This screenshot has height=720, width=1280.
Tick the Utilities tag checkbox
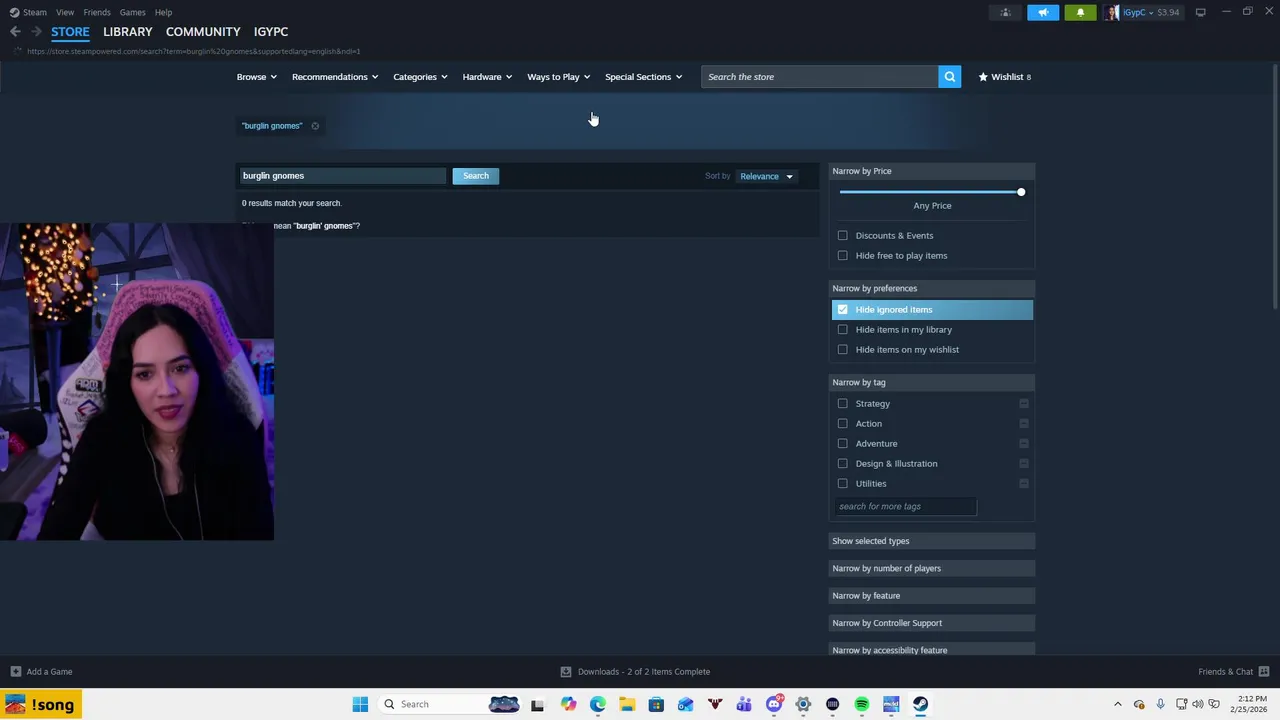pos(843,484)
